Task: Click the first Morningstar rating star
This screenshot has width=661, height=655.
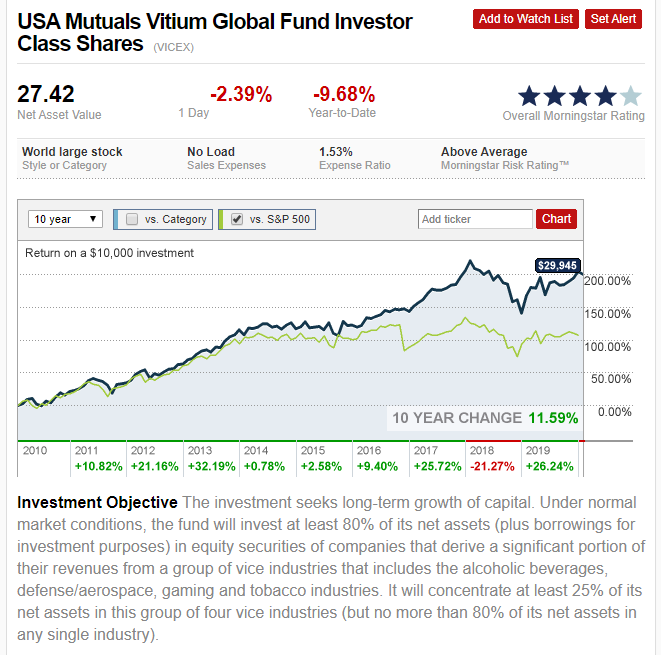Action: pyautogui.click(x=529, y=96)
